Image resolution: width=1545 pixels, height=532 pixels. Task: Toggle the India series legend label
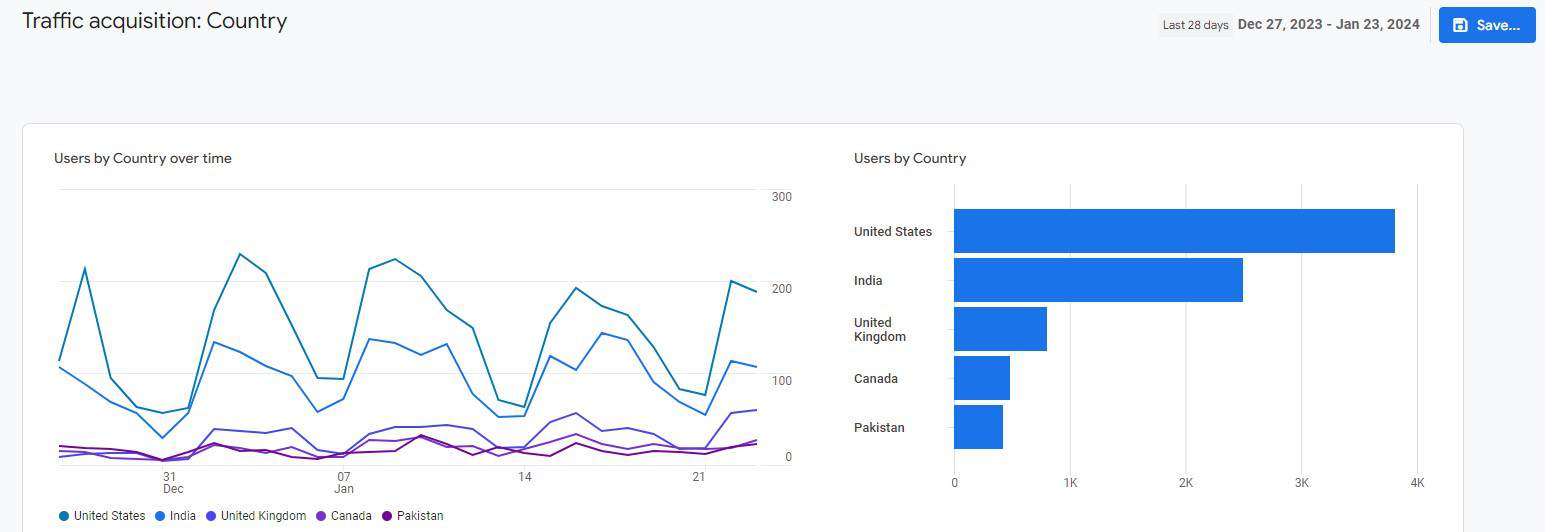[x=184, y=516]
